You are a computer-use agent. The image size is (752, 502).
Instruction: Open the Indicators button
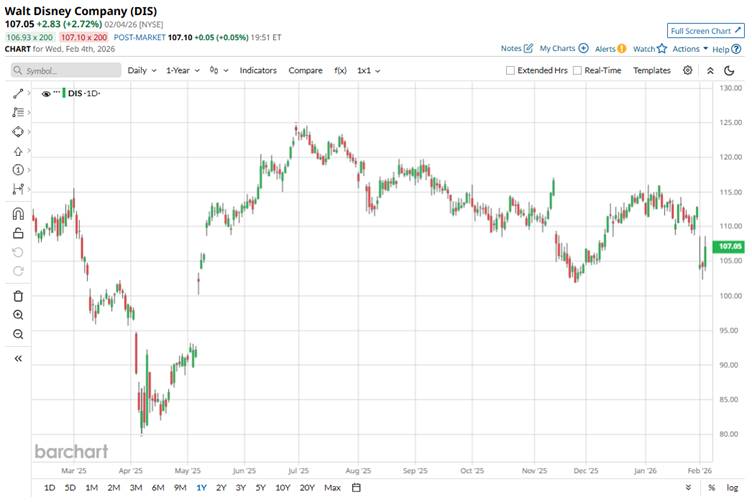tap(258, 71)
